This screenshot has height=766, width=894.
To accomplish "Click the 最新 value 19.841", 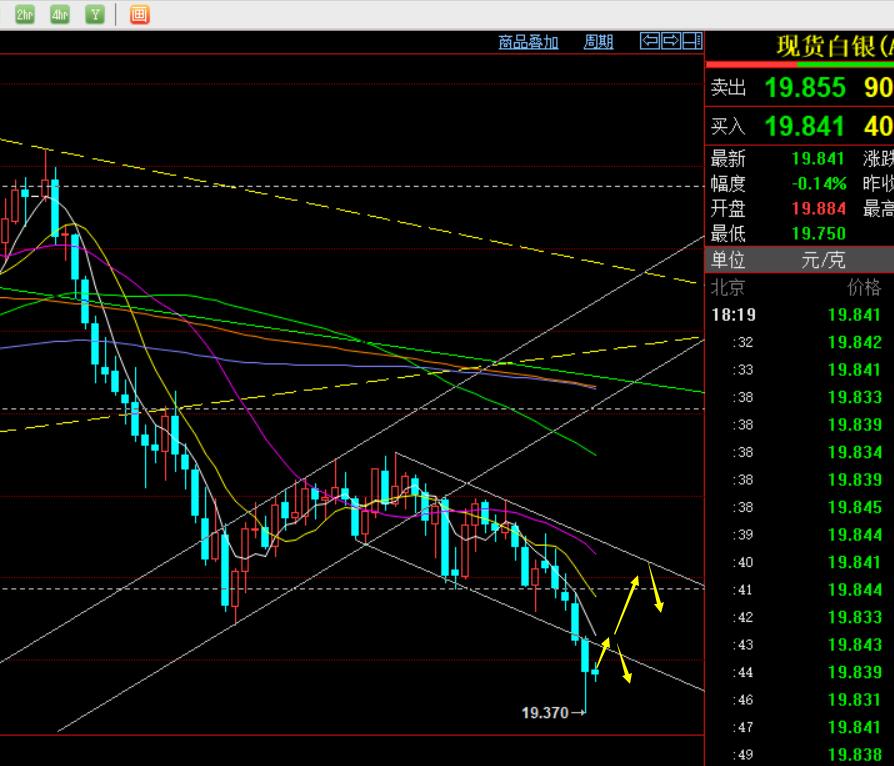I will (x=818, y=159).
